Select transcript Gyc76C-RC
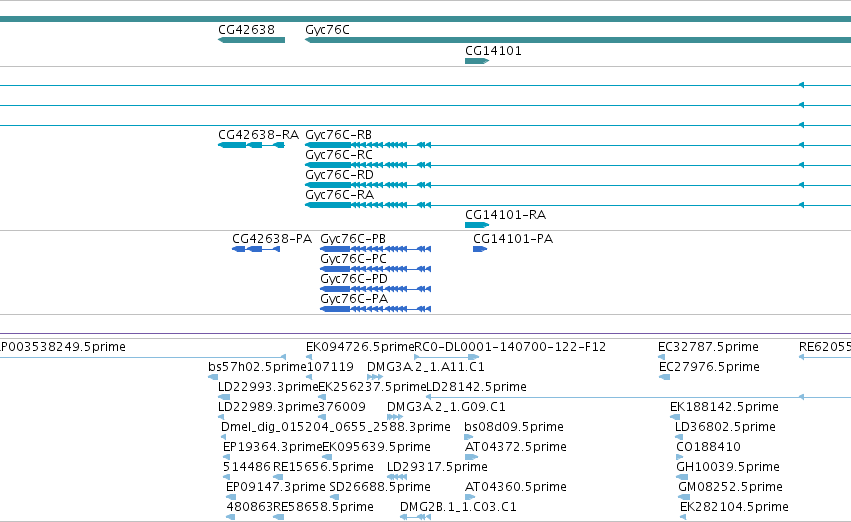 click(x=578, y=165)
